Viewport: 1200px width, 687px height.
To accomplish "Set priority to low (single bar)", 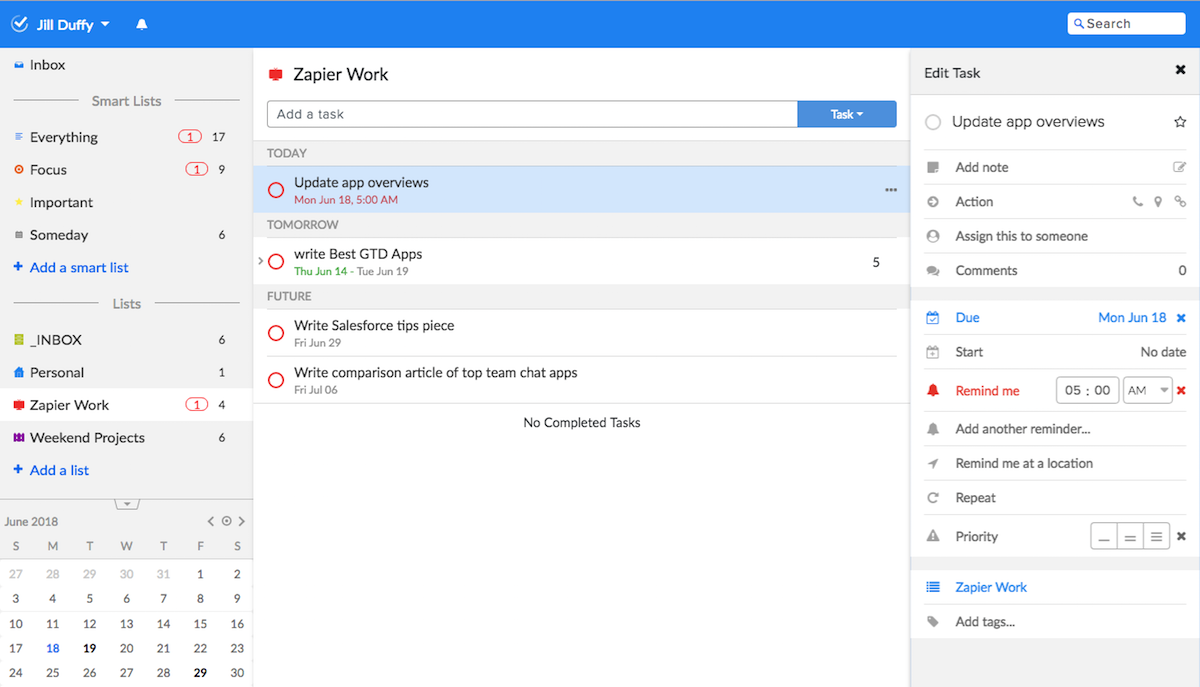I will (x=1104, y=537).
